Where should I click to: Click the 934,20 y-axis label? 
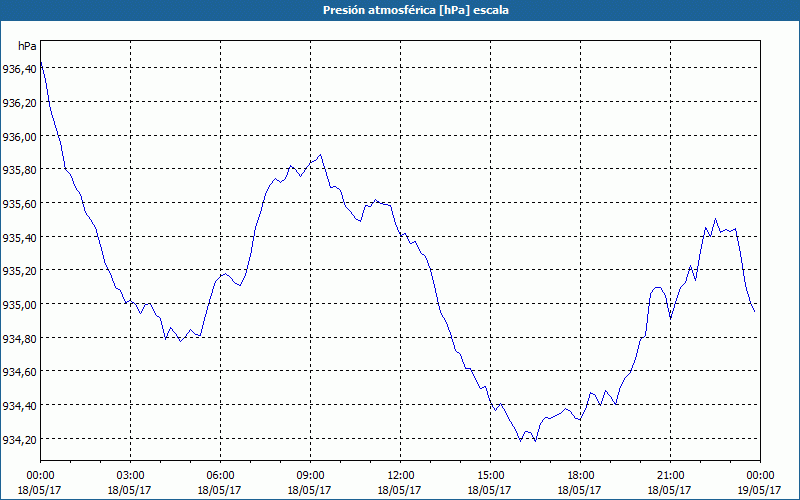tap(20, 439)
